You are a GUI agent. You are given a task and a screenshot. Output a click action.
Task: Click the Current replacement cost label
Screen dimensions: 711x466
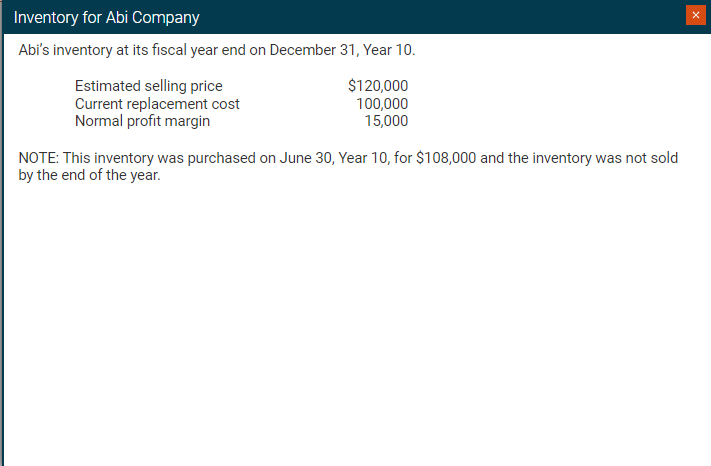tap(157, 104)
